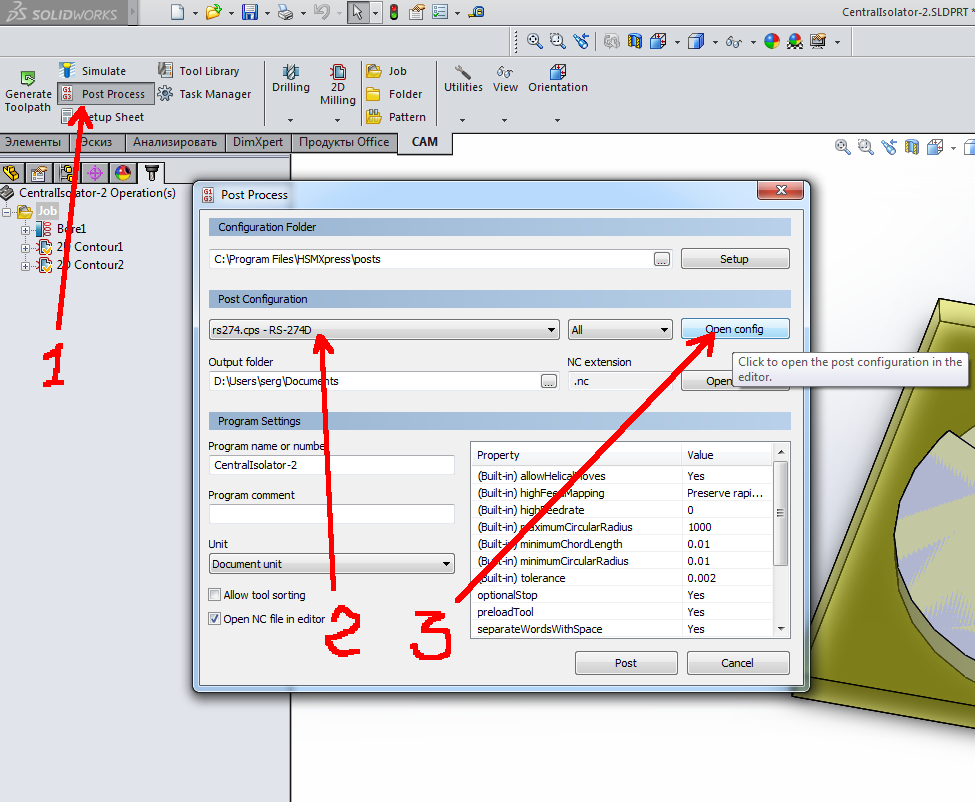Open the Drilling dropdown arrow
Screen dimensions: 975x802
tap(290, 120)
